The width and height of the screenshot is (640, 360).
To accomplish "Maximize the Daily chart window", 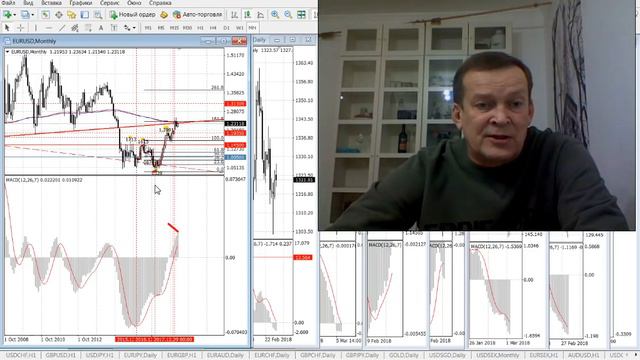I will click(x=292, y=40).
